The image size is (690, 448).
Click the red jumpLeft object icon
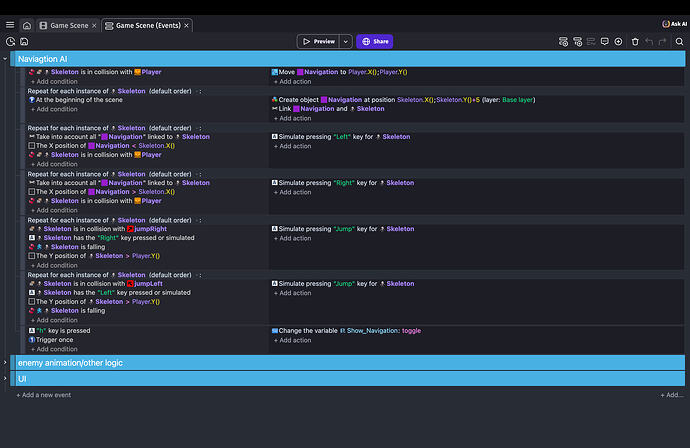click(130, 283)
